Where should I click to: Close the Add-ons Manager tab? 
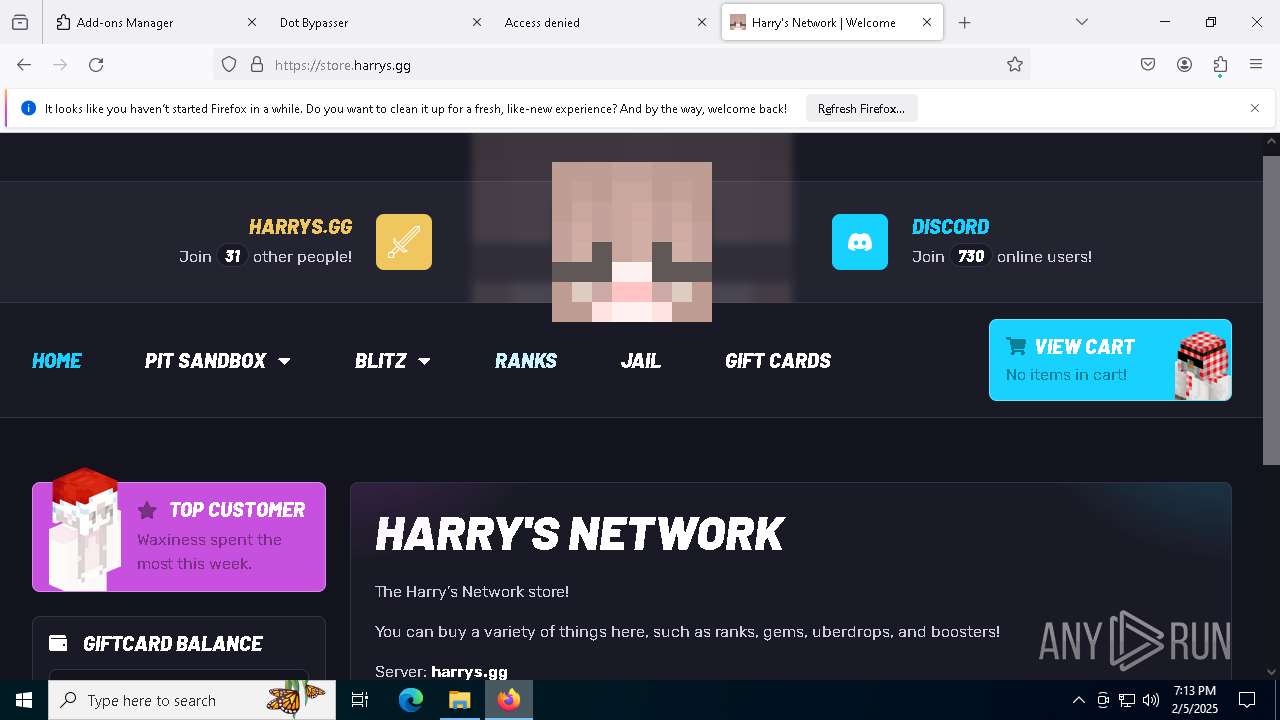click(252, 22)
